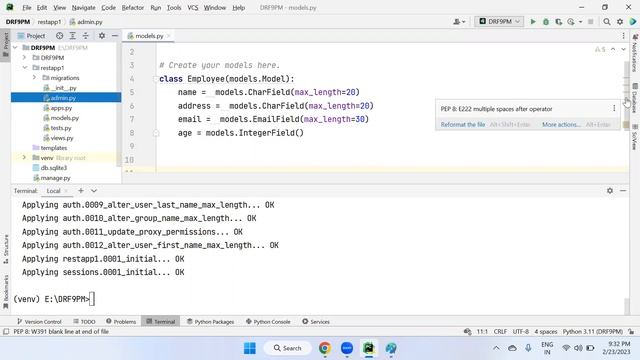Start debugging with the bug icon
Viewport: 640px width, 360px height.
(546, 22)
